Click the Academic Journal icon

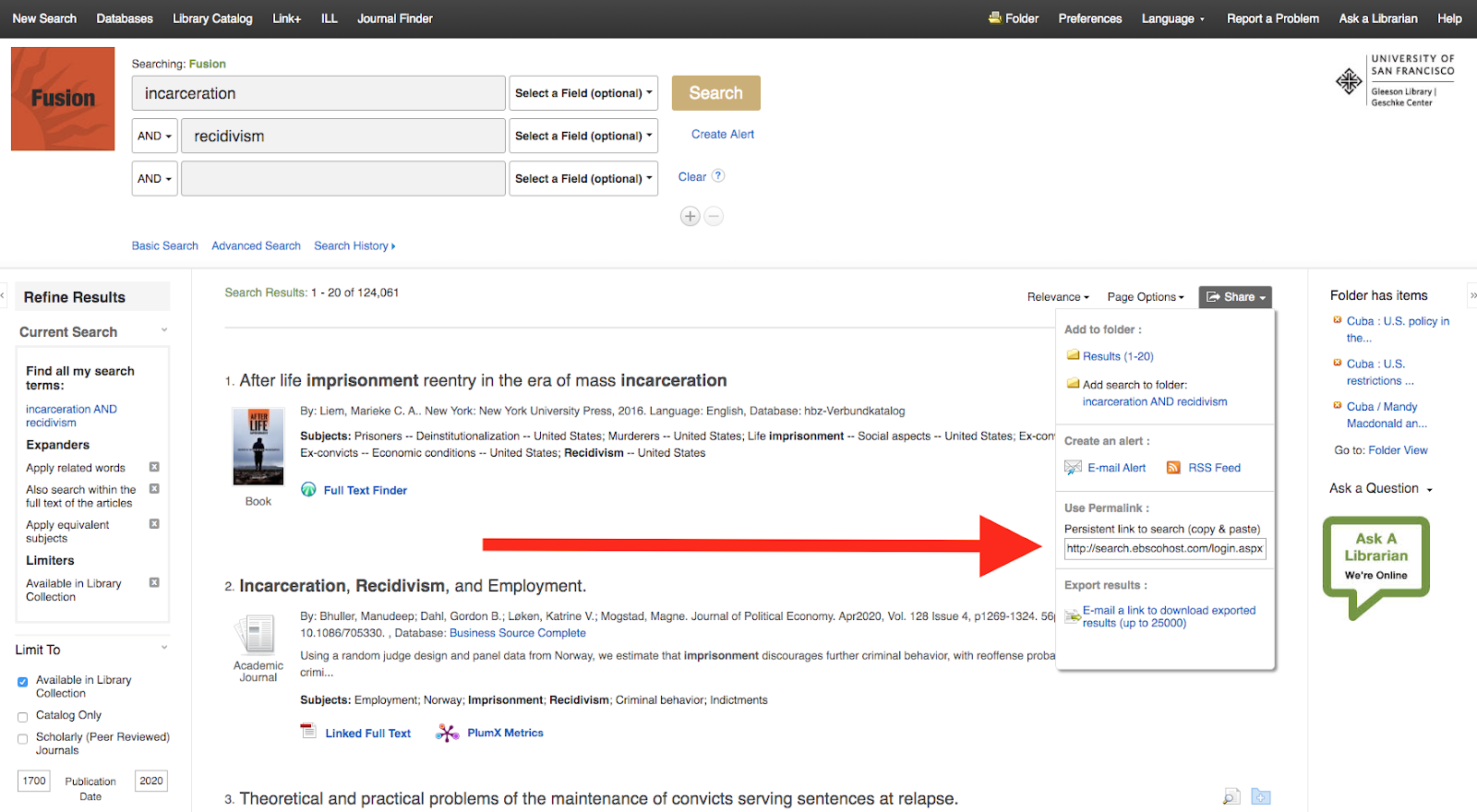pos(257,634)
